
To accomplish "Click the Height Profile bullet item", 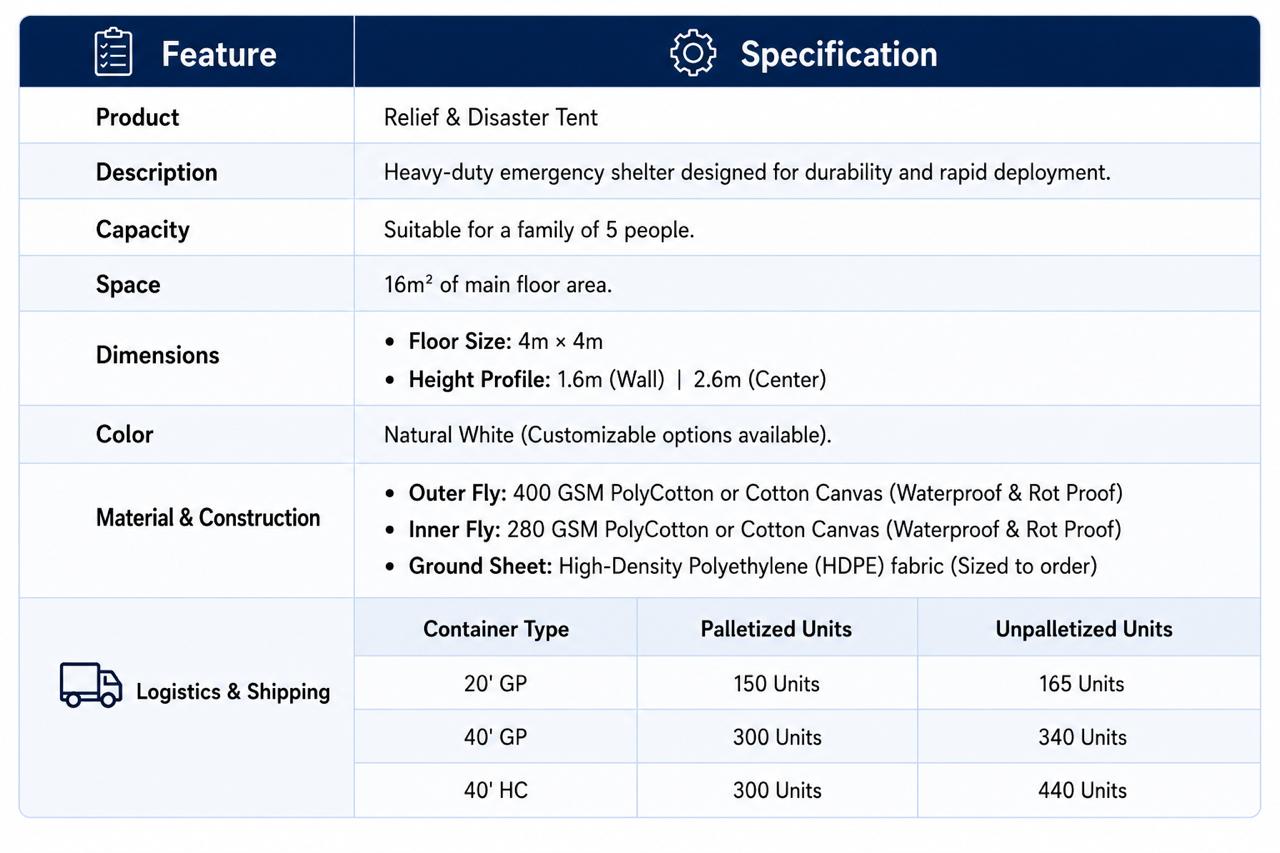I will coord(605,380).
